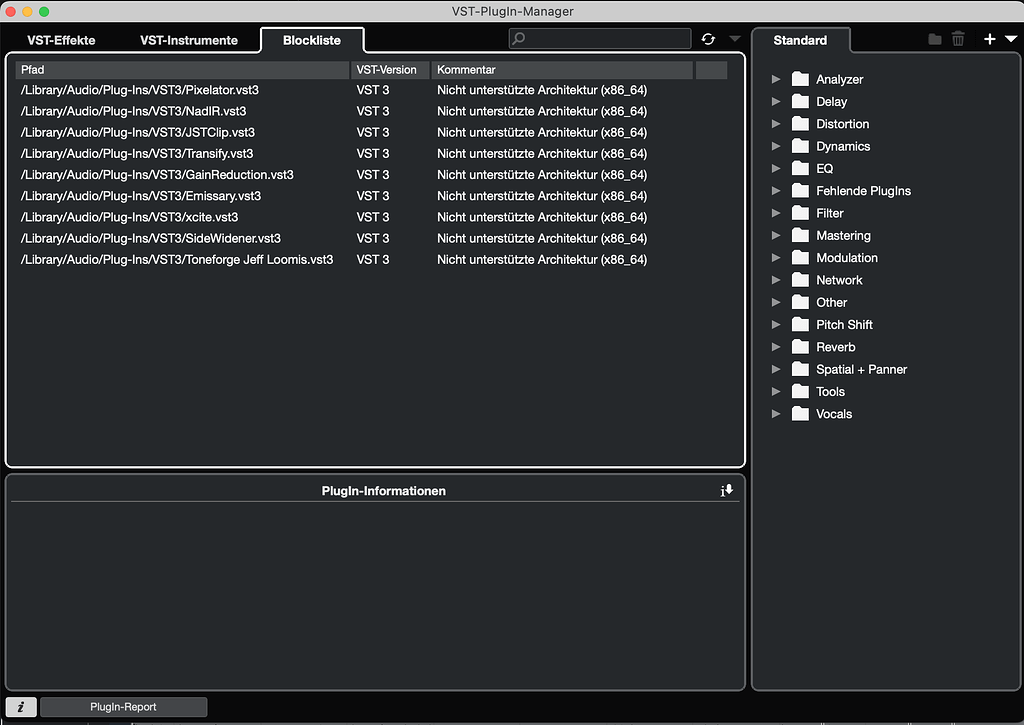This screenshot has width=1024, height=725.
Task: Export plugin information using the i-arrow icon
Action: click(x=727, y=490)
